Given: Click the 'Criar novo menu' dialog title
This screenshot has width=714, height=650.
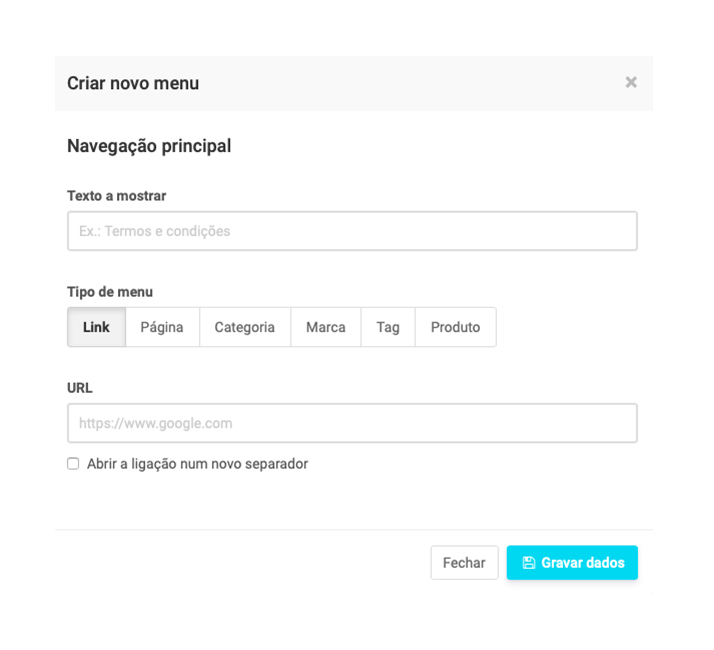Looking at the screenshot, I should click(x=133, y=83).
